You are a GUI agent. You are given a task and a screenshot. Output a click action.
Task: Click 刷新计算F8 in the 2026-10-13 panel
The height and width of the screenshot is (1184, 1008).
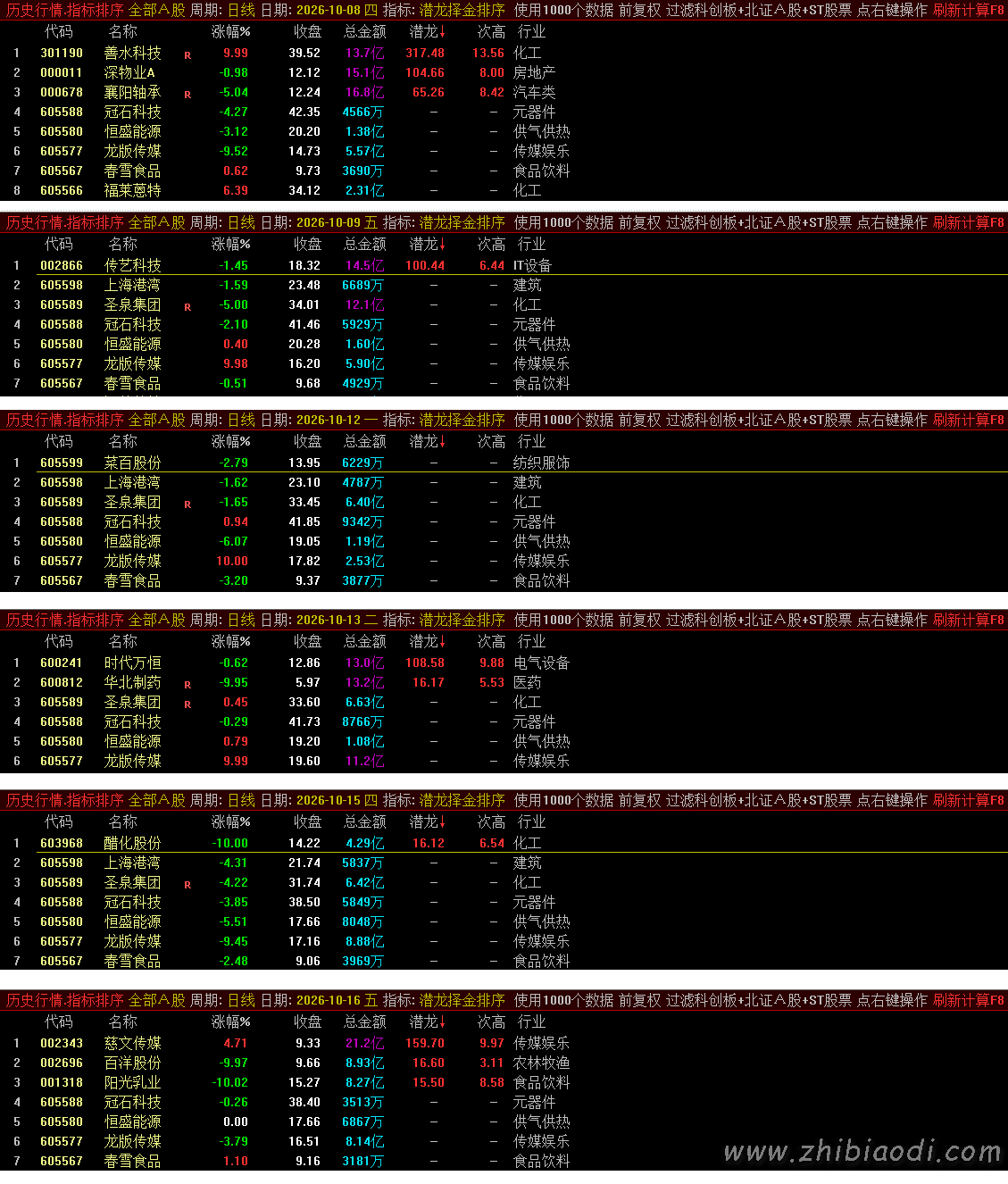coord(969,620)
